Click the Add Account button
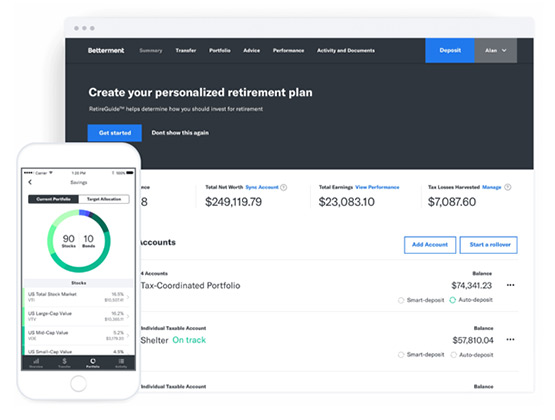This screenshot has width=555, height=420. point(430,245)
